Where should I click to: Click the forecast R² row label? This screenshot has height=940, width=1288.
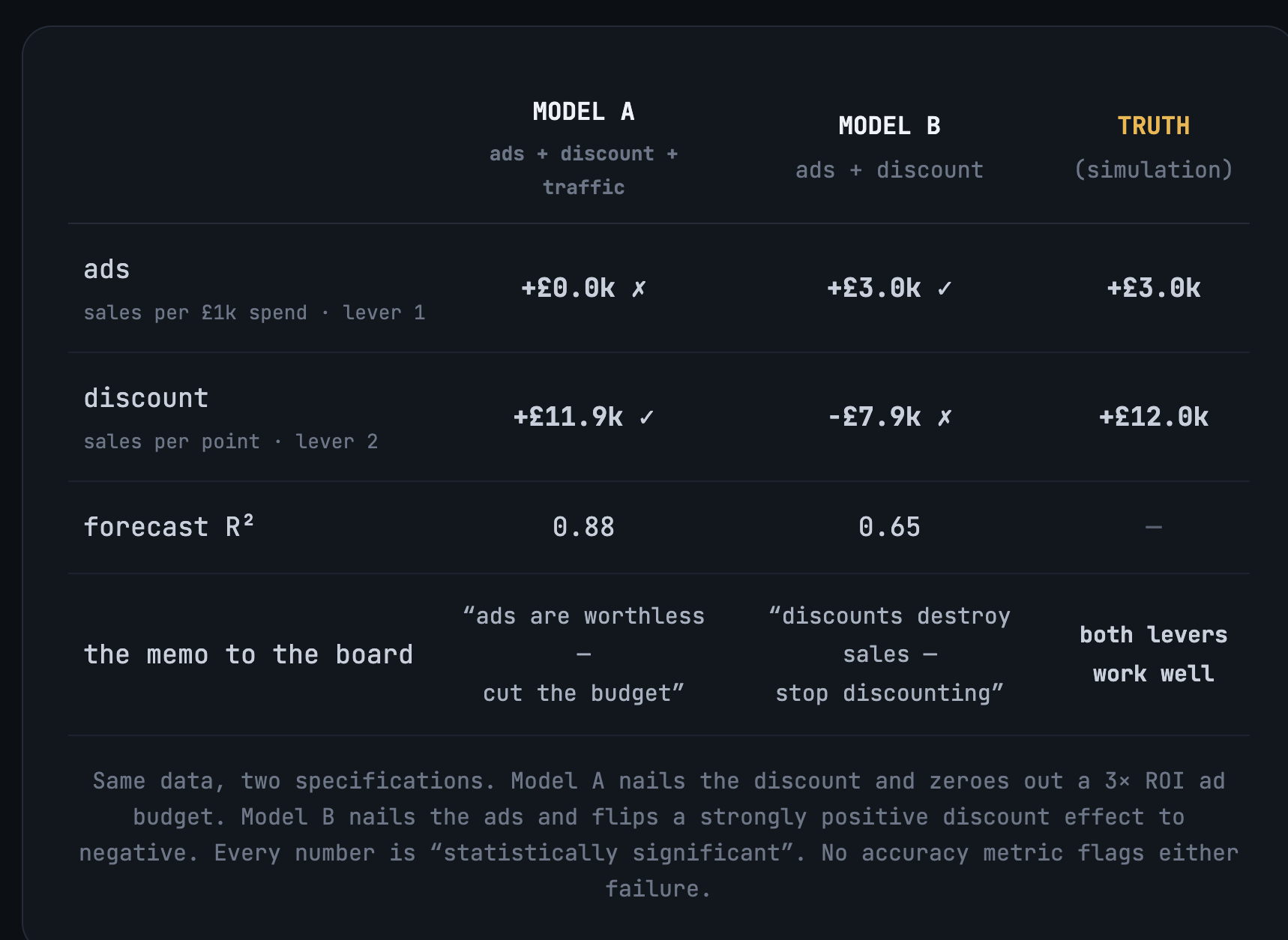(x=169, y=526)
